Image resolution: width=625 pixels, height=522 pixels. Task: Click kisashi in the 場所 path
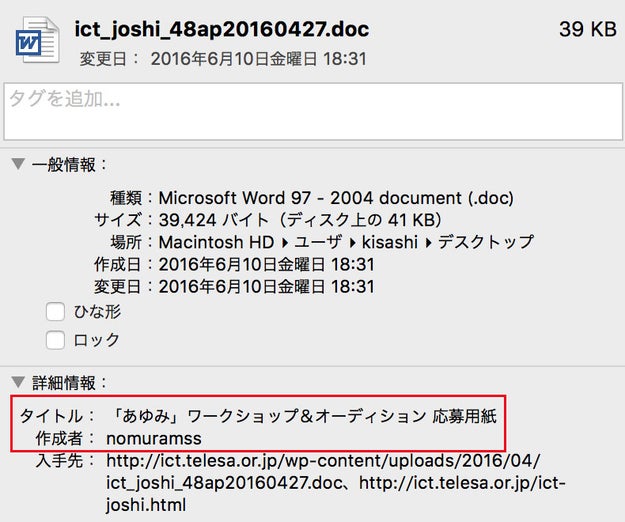pyautogui.click(x=384, y=242)
